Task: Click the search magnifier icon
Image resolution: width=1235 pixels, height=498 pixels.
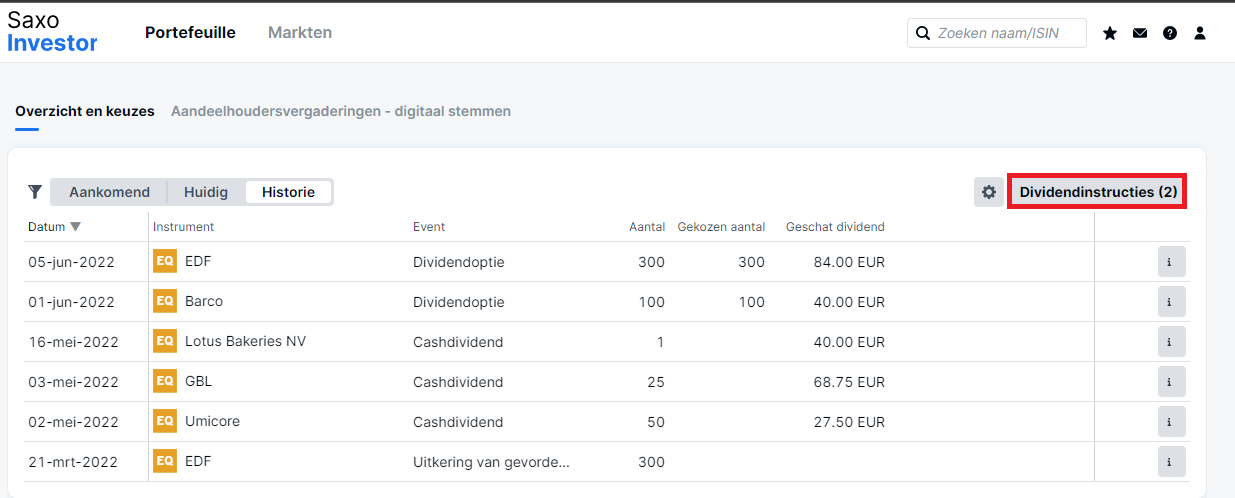Action: point(922,33)
